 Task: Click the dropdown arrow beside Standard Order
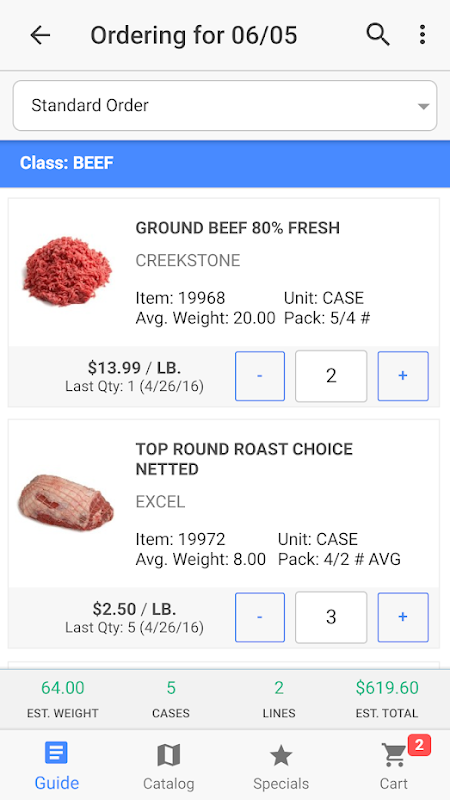pyautogui.click(x=423, y=107)
